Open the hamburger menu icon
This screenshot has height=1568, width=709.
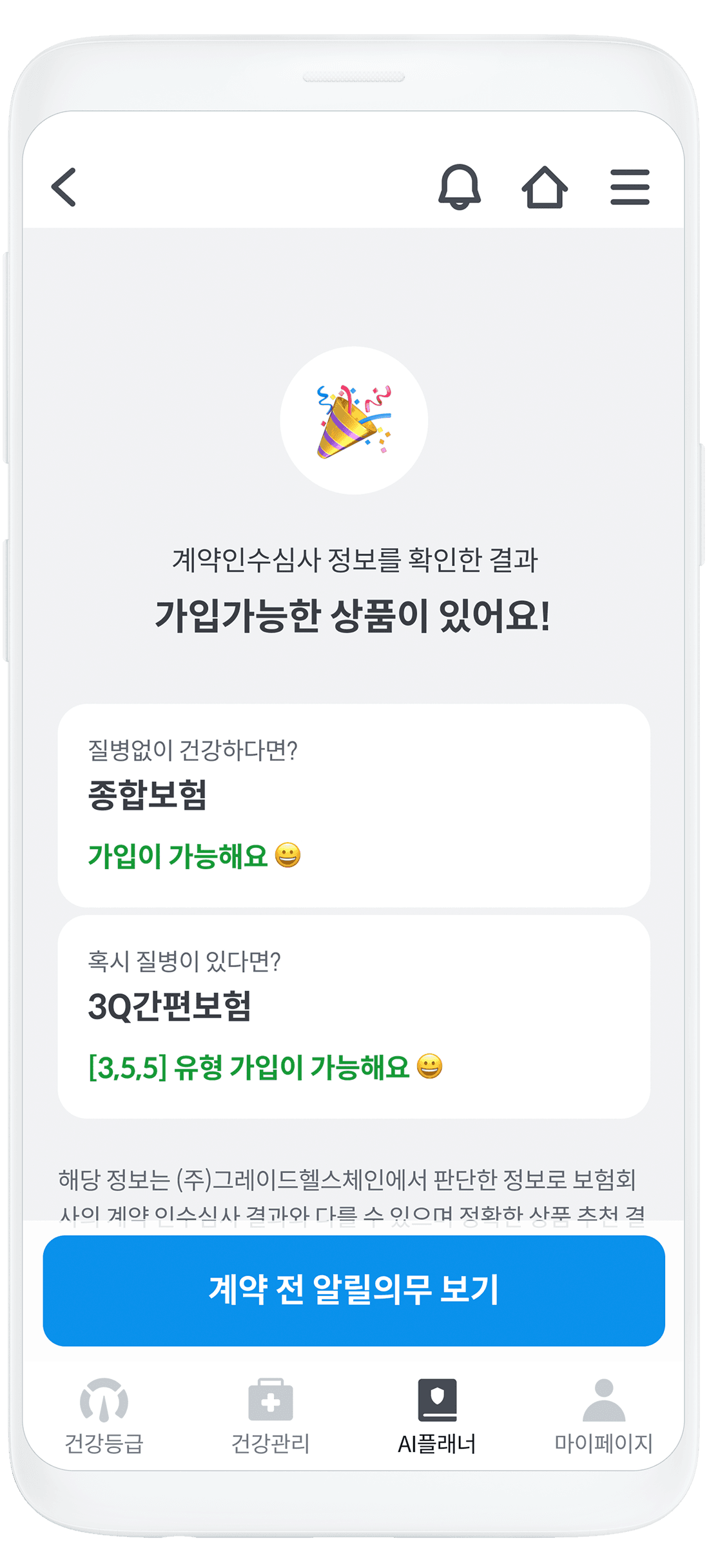[630, 187]
